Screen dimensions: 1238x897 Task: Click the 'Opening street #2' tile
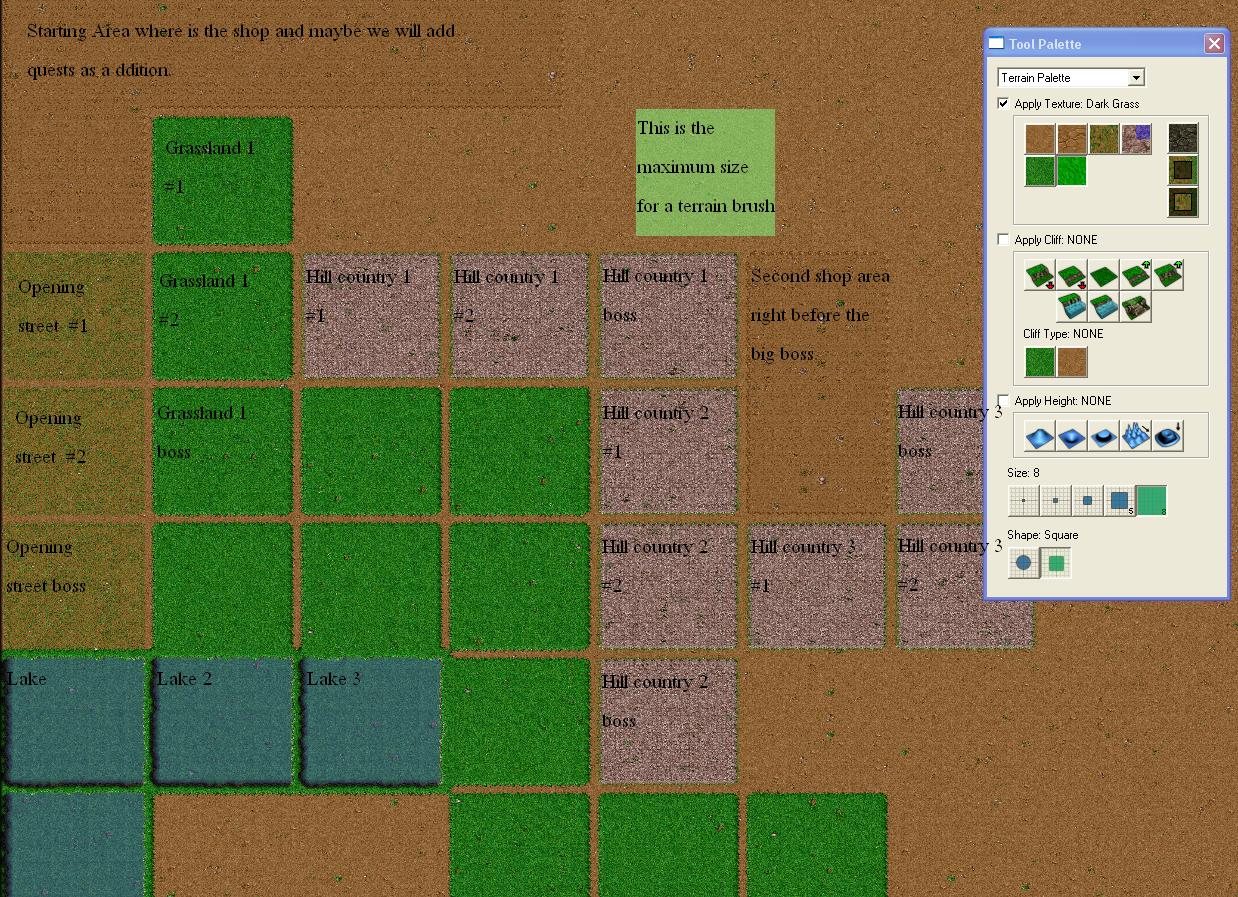tap(75, 451)
